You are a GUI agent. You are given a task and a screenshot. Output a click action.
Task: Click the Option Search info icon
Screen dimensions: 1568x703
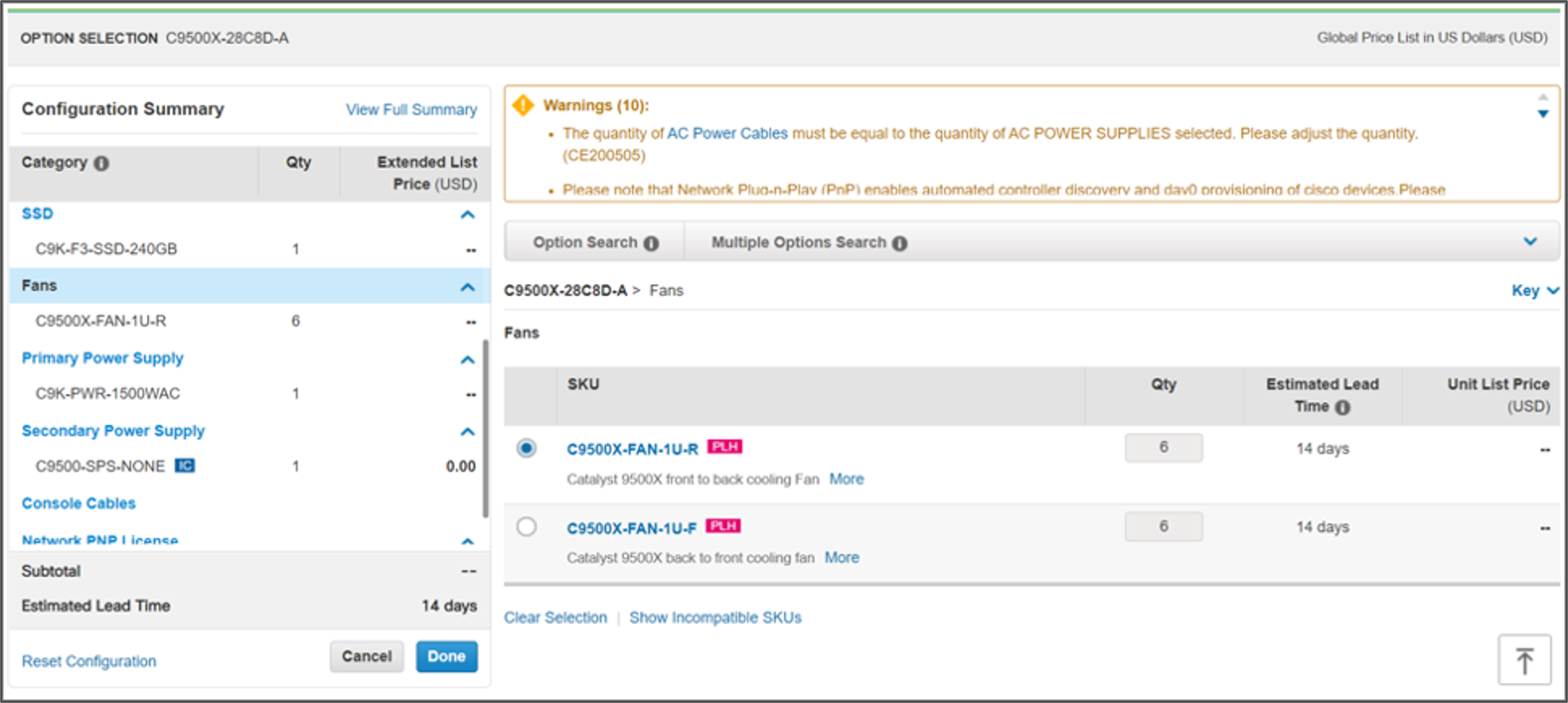coord(651,243)
